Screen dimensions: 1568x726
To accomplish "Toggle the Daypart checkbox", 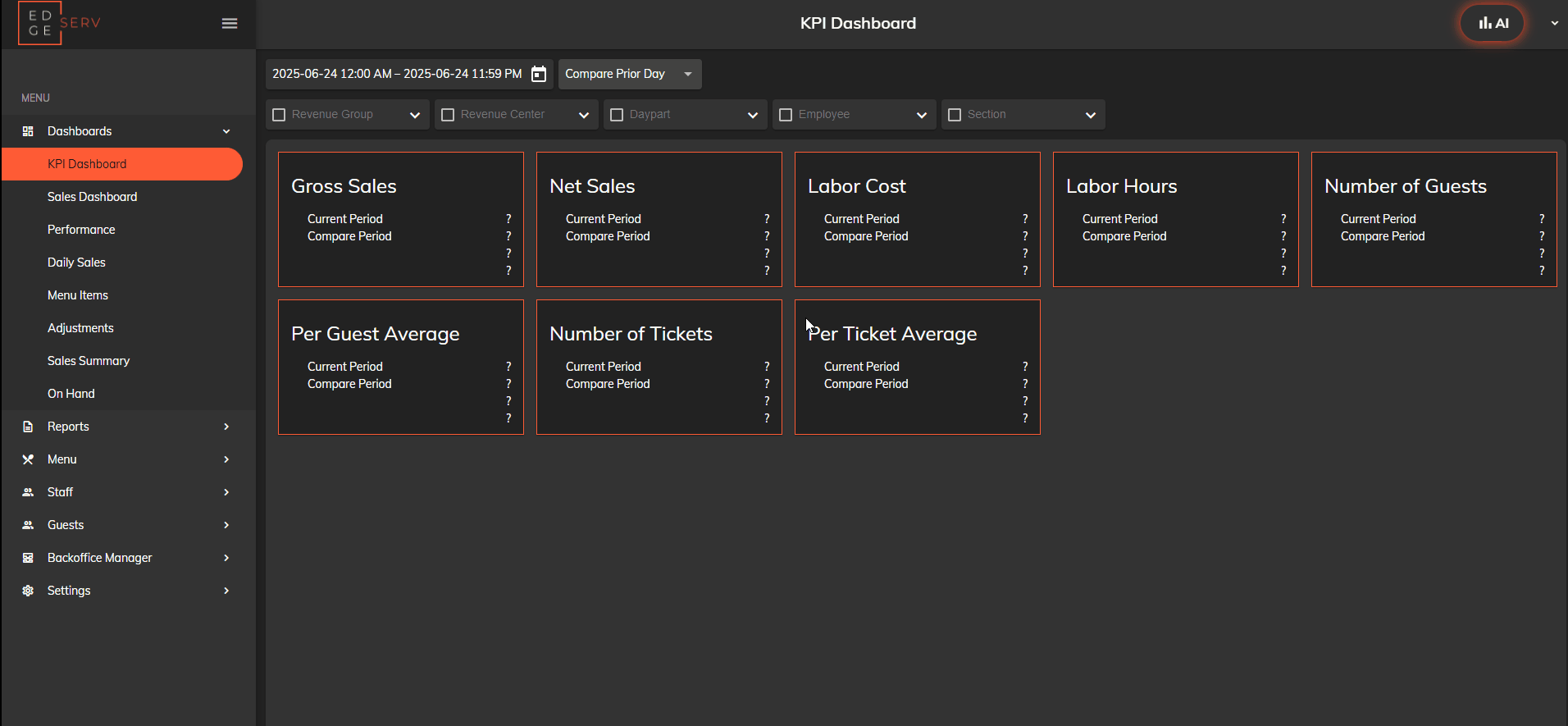I will tap(617, 115).
